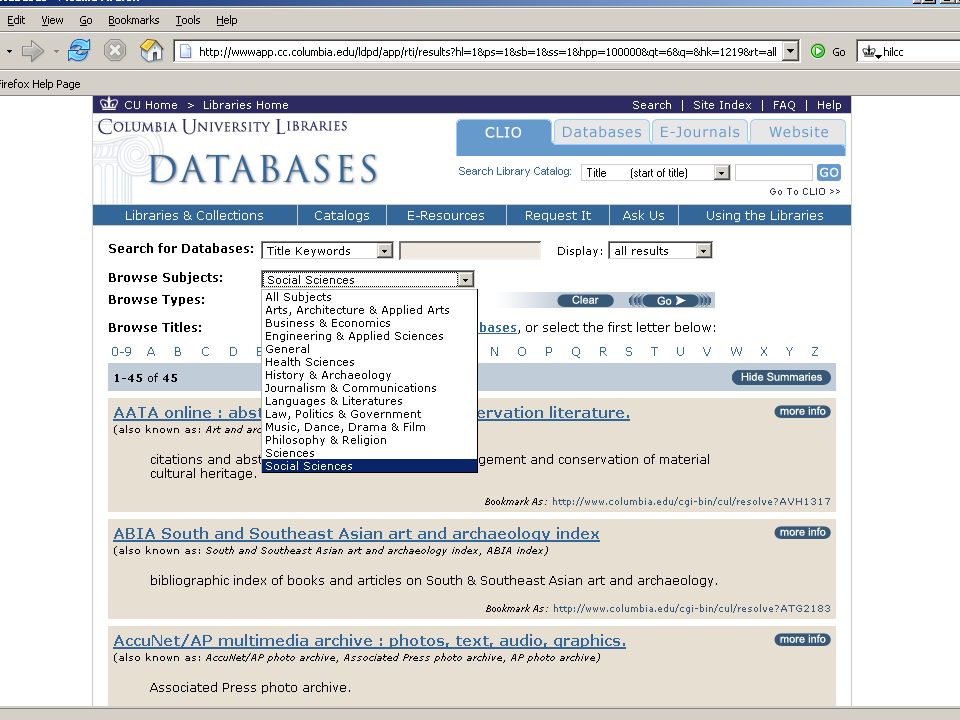Screen dimensions: 960x720
Task: Choose Arts, Architecture & Applied Arts option
Action: (x=369, y=310)
